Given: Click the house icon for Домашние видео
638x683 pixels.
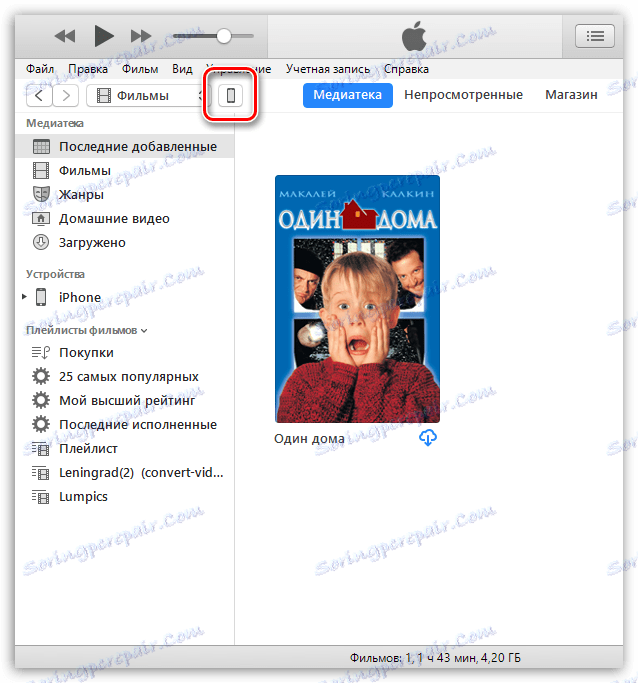Looking at the screenshot, I should 41,218.
